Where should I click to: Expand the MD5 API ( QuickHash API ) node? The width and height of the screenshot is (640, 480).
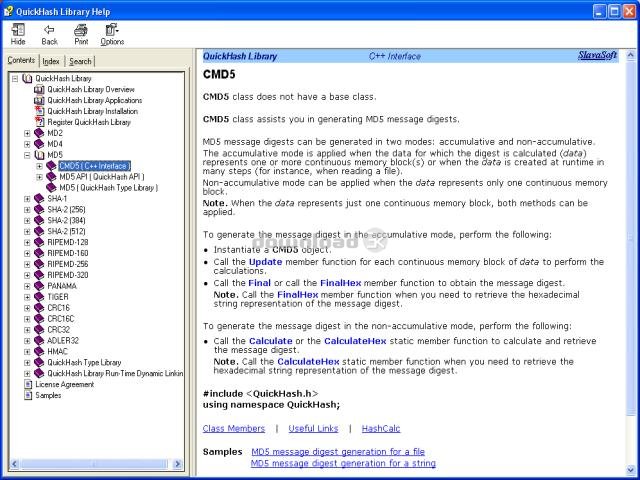39,177
